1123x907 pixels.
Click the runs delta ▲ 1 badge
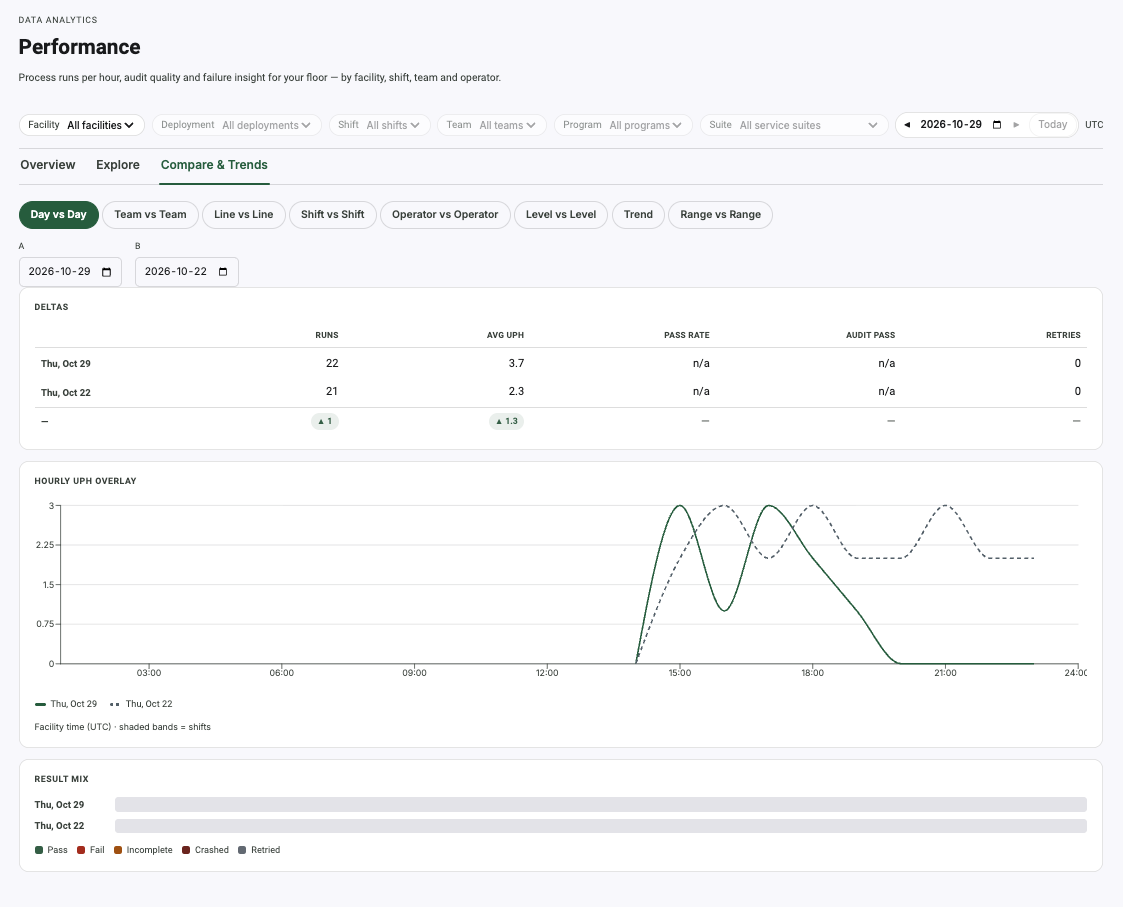[x=325, y=421]
